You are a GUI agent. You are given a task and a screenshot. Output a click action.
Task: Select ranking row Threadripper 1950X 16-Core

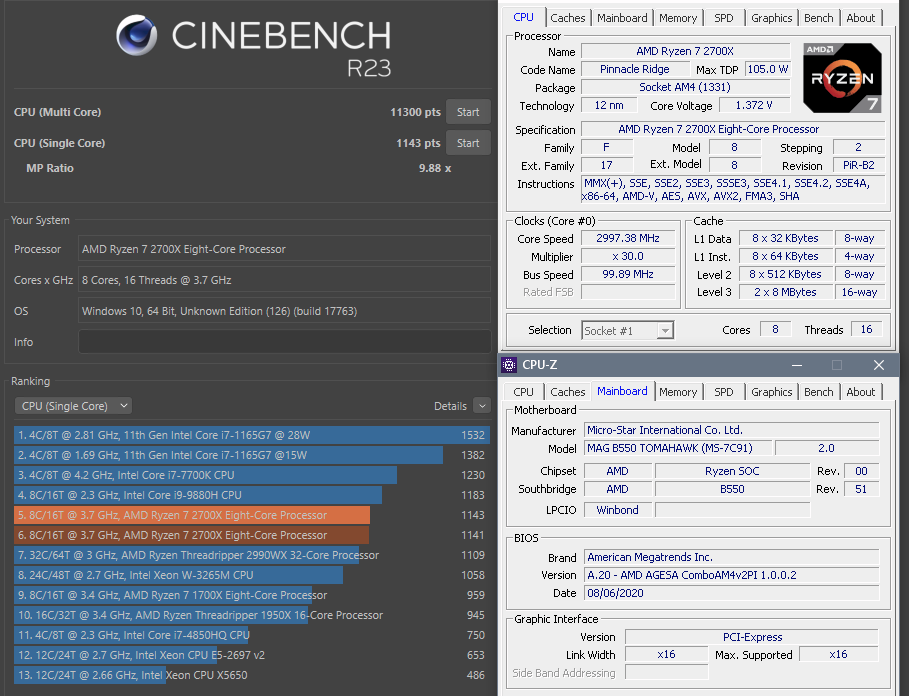click(252, 615)
